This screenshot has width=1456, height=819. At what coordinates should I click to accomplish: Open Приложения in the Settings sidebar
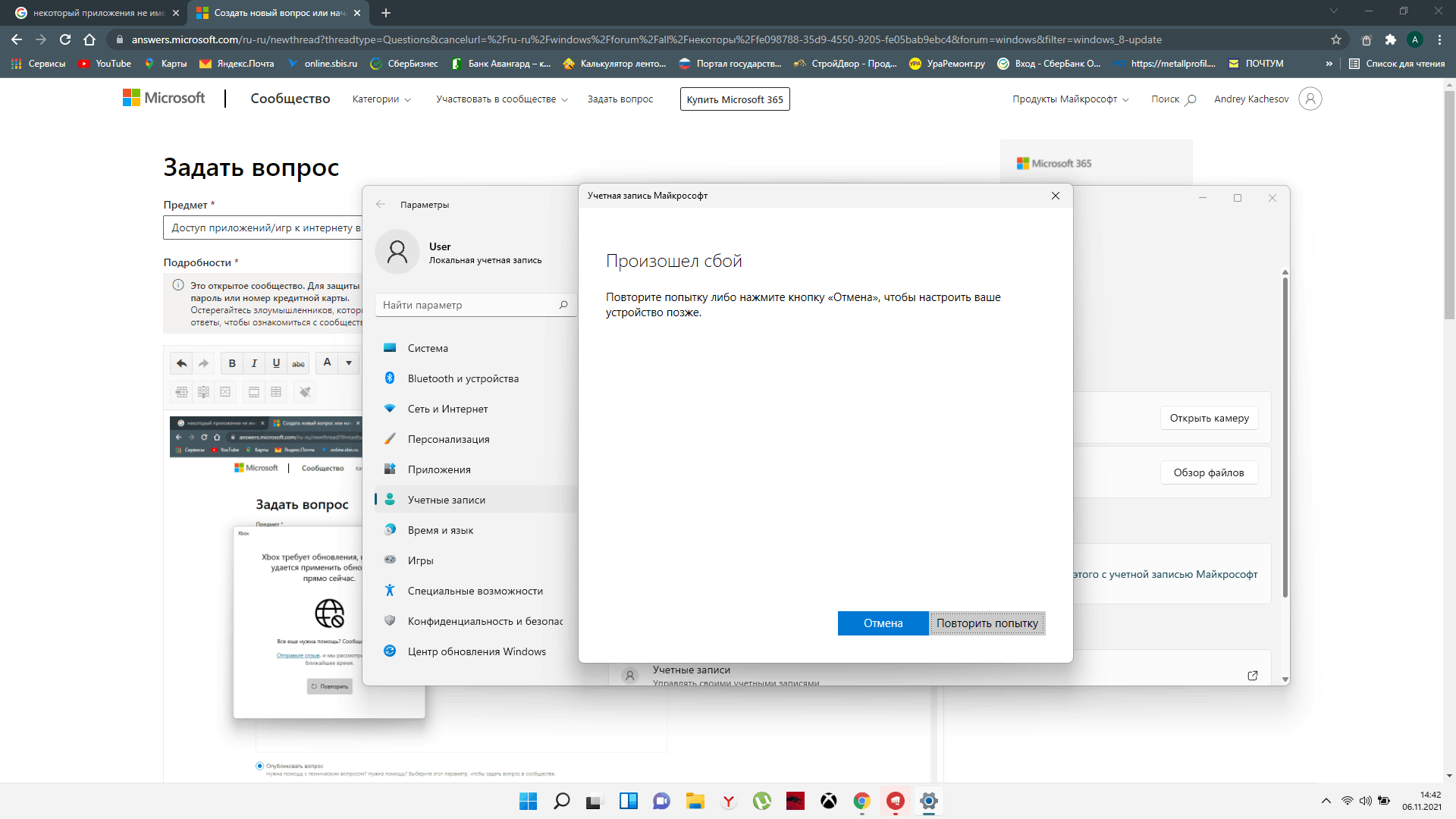[x=476, y=469]
